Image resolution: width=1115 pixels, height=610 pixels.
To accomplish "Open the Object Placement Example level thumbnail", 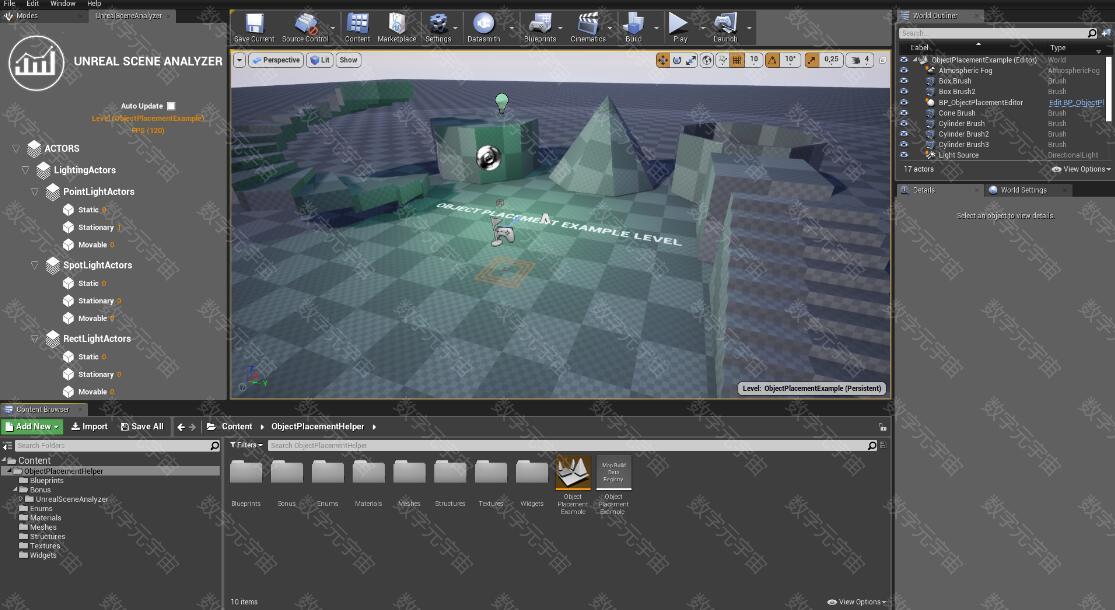I will point(573,474).
